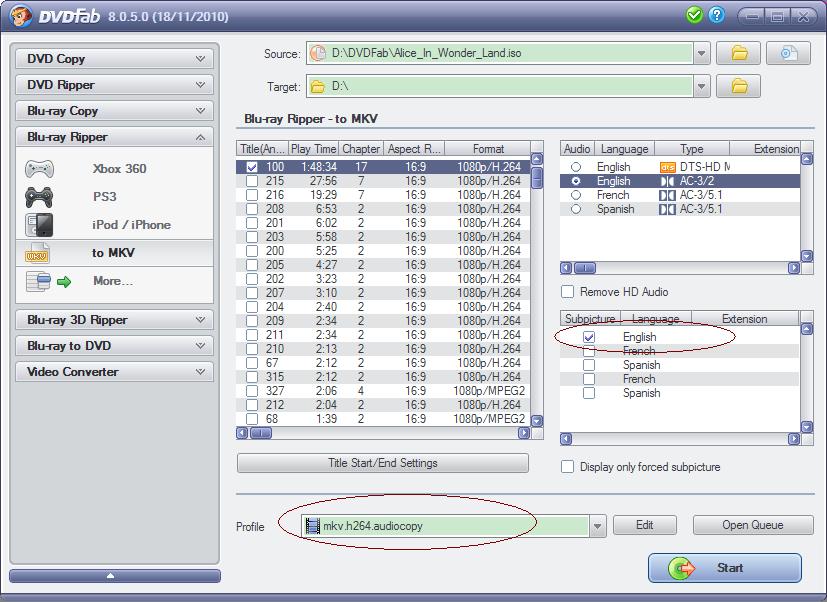This screenshot has height=602, width=827.
Task: Click the film strip profile icon
Action: (313, 526)
